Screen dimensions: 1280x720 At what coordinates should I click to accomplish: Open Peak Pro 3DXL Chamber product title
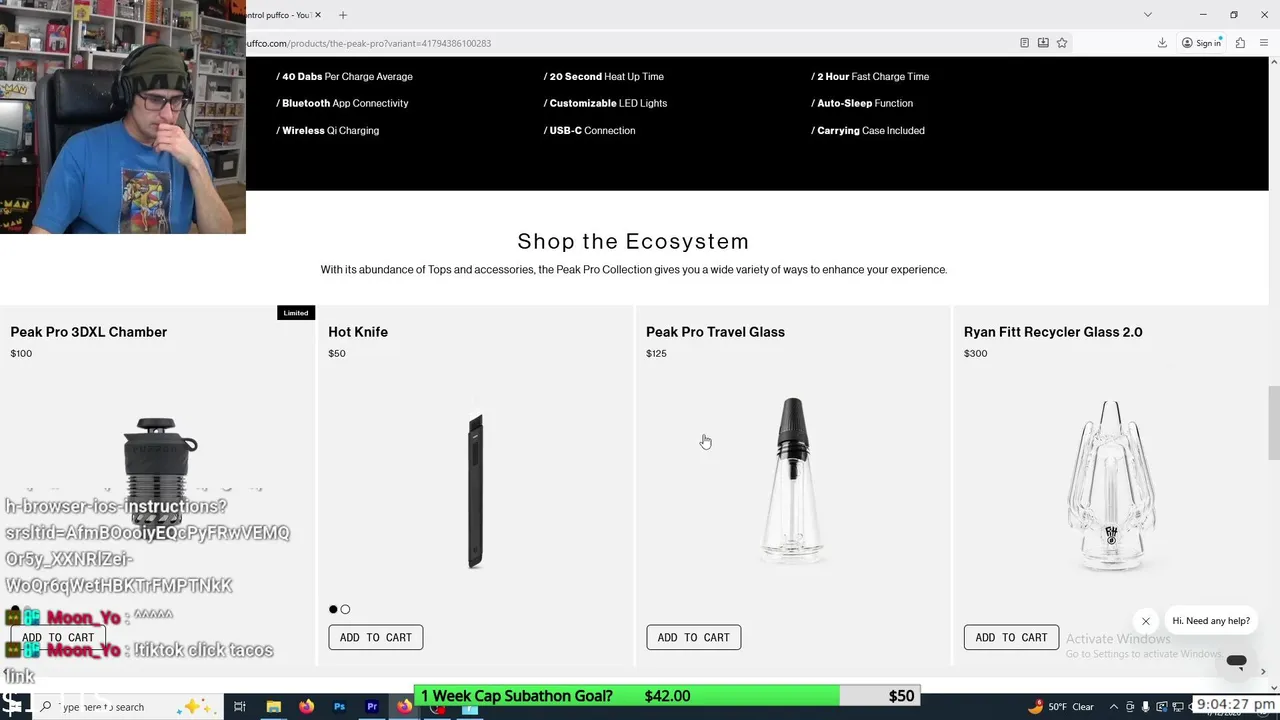tap(89, 332)
